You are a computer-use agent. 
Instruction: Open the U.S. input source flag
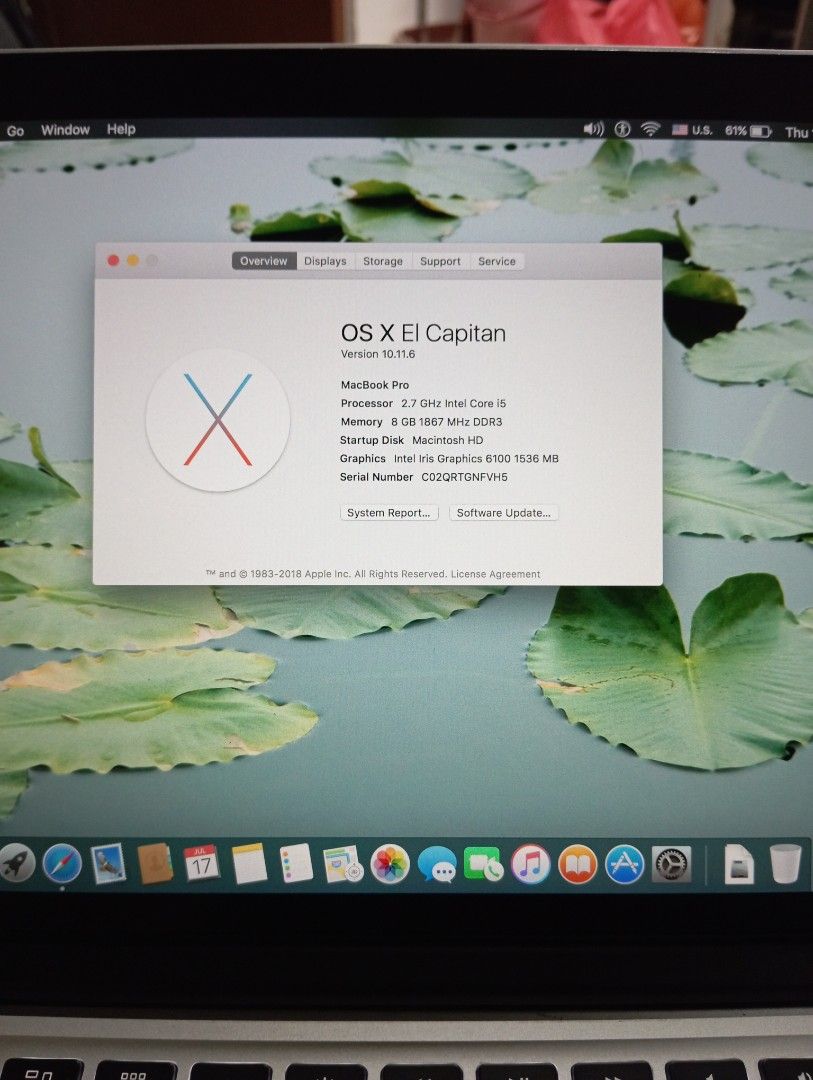[680, 129]
